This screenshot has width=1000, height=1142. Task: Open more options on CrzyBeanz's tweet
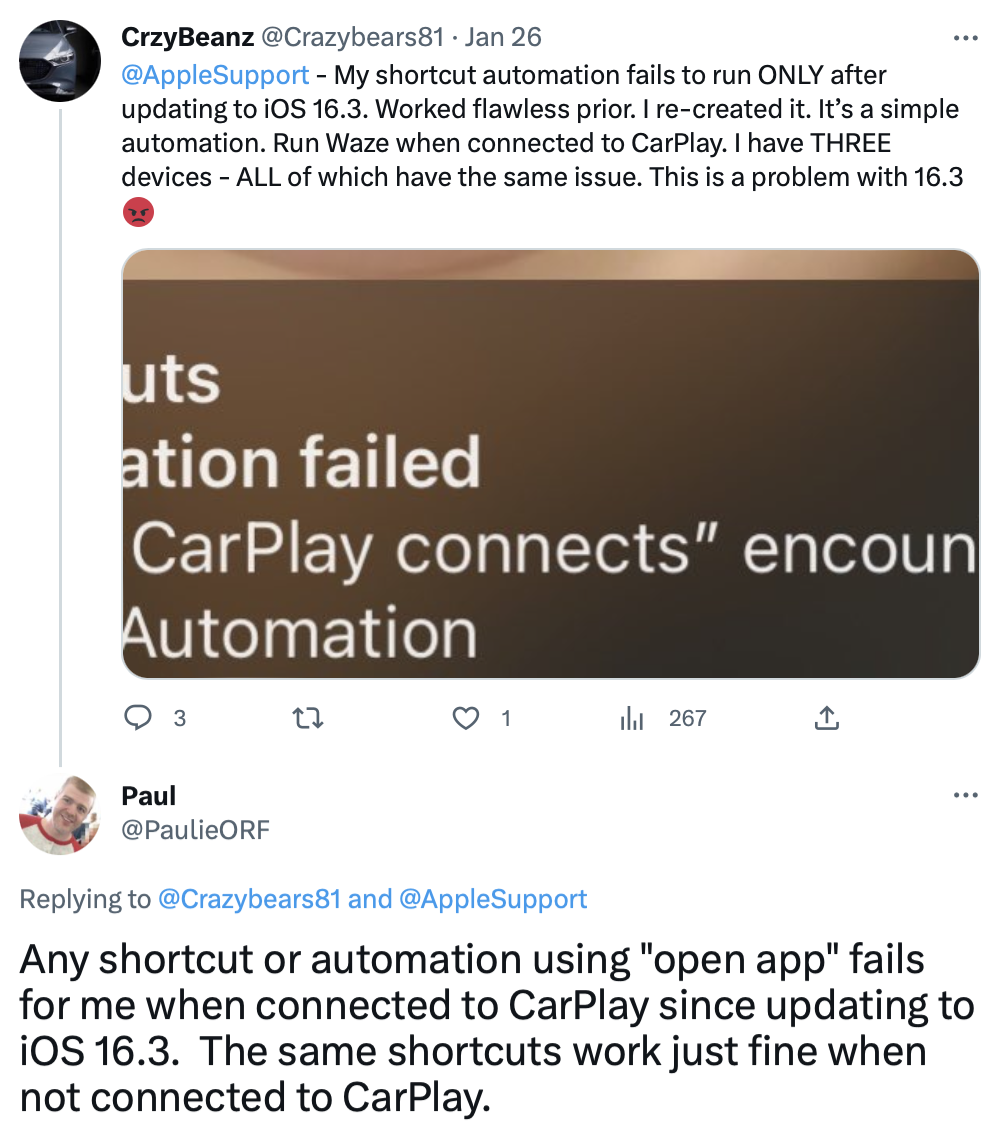pyautogui.click(x=966, y=38)
